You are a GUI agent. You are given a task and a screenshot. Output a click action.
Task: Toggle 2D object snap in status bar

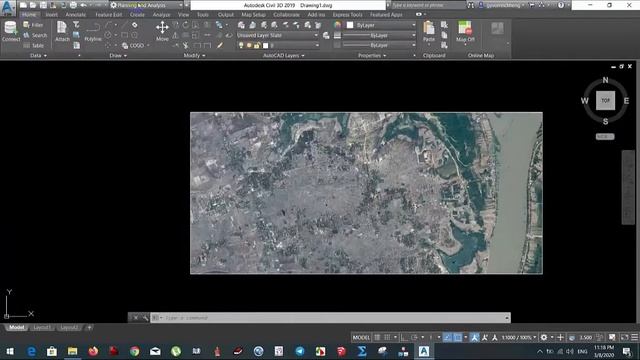[x=458, y=338]
